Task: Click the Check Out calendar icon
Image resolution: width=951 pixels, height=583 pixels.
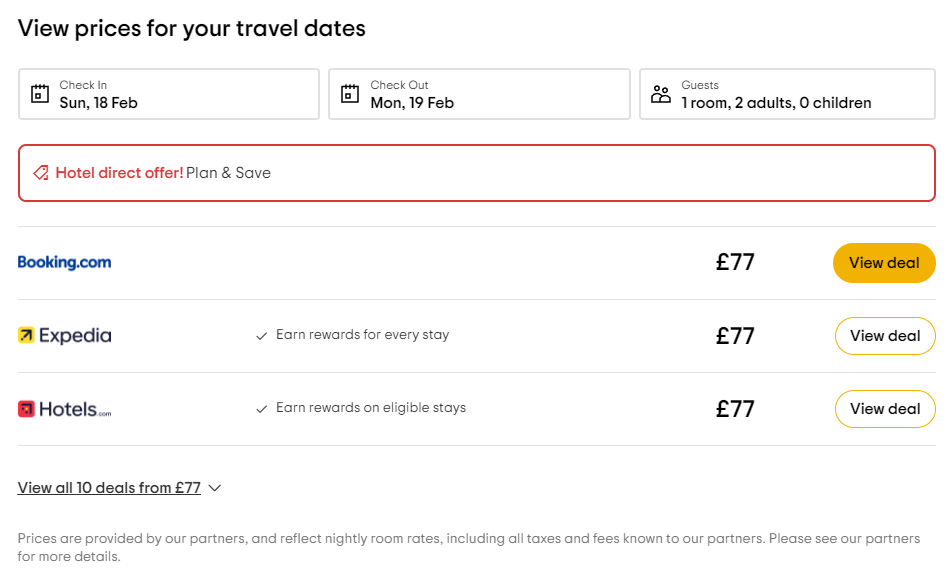Action: pyautogui.click(x=350, y=94)
